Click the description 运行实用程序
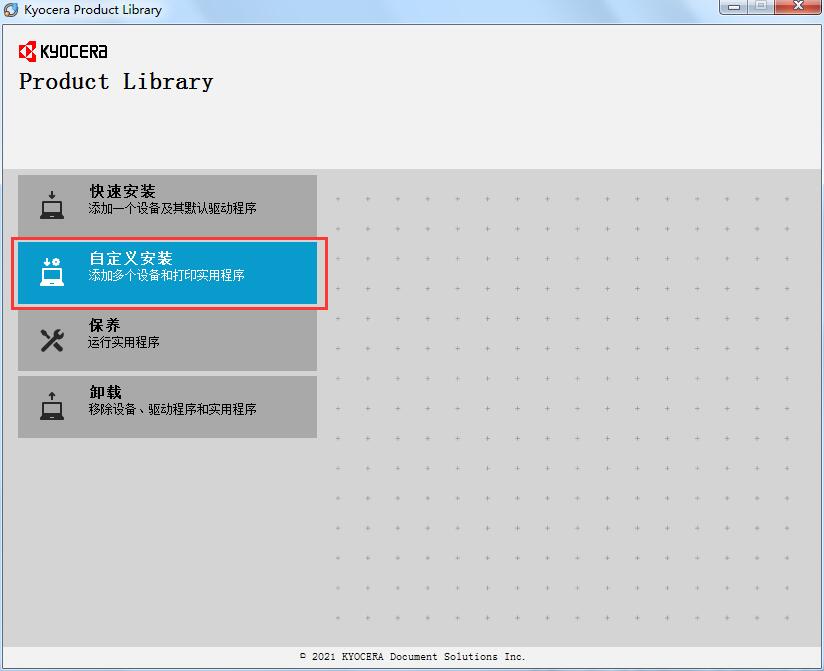 123,342
